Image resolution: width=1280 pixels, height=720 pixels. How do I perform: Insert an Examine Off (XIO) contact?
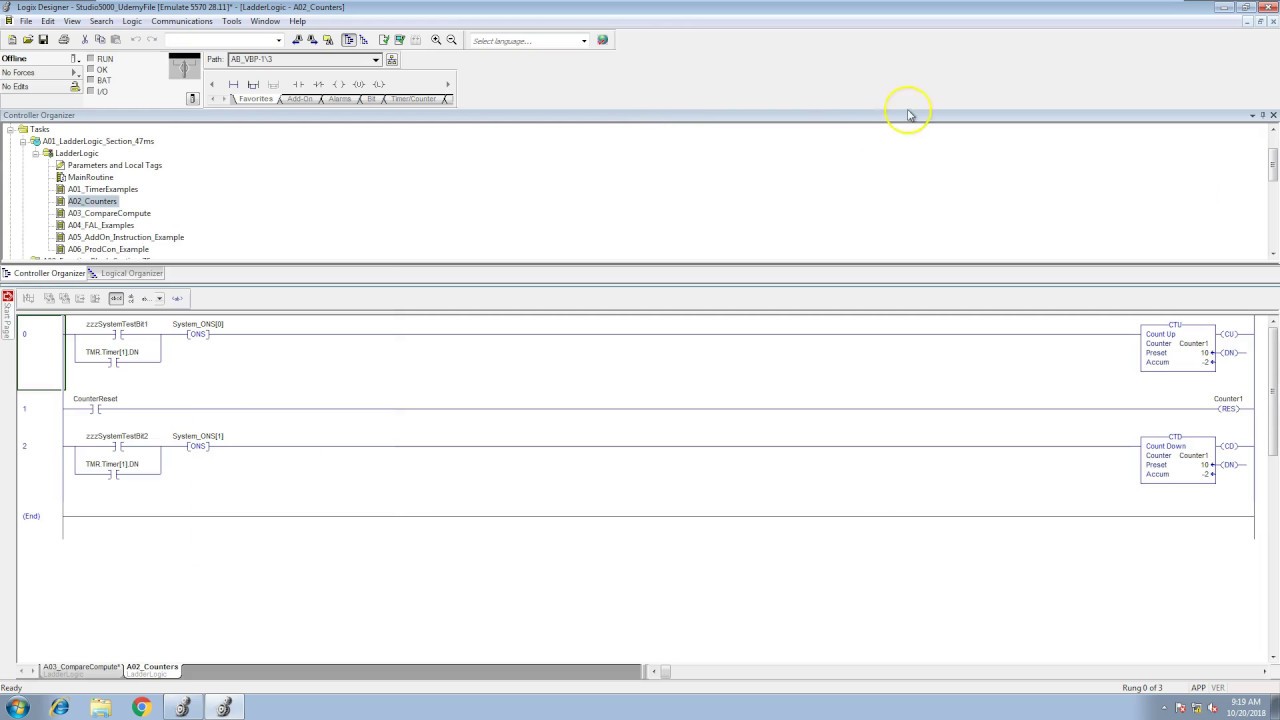point(318,84)
